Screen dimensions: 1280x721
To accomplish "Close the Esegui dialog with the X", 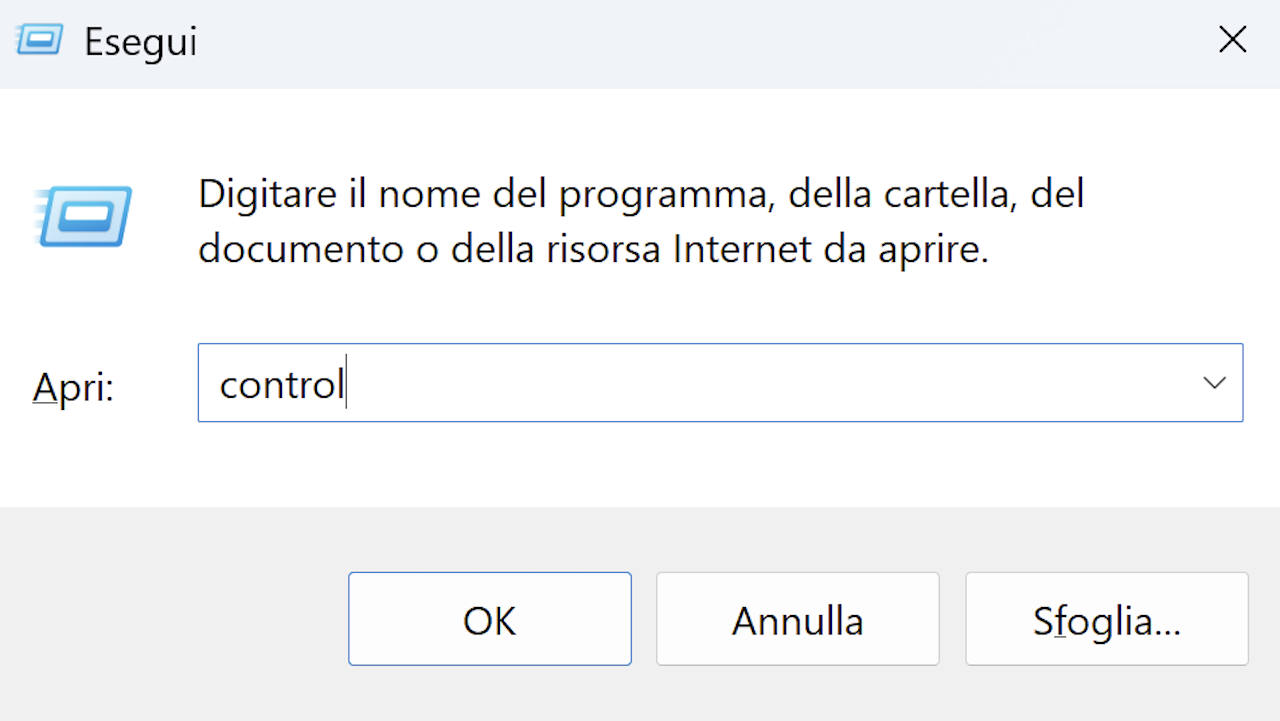I will pos(1232,40).
